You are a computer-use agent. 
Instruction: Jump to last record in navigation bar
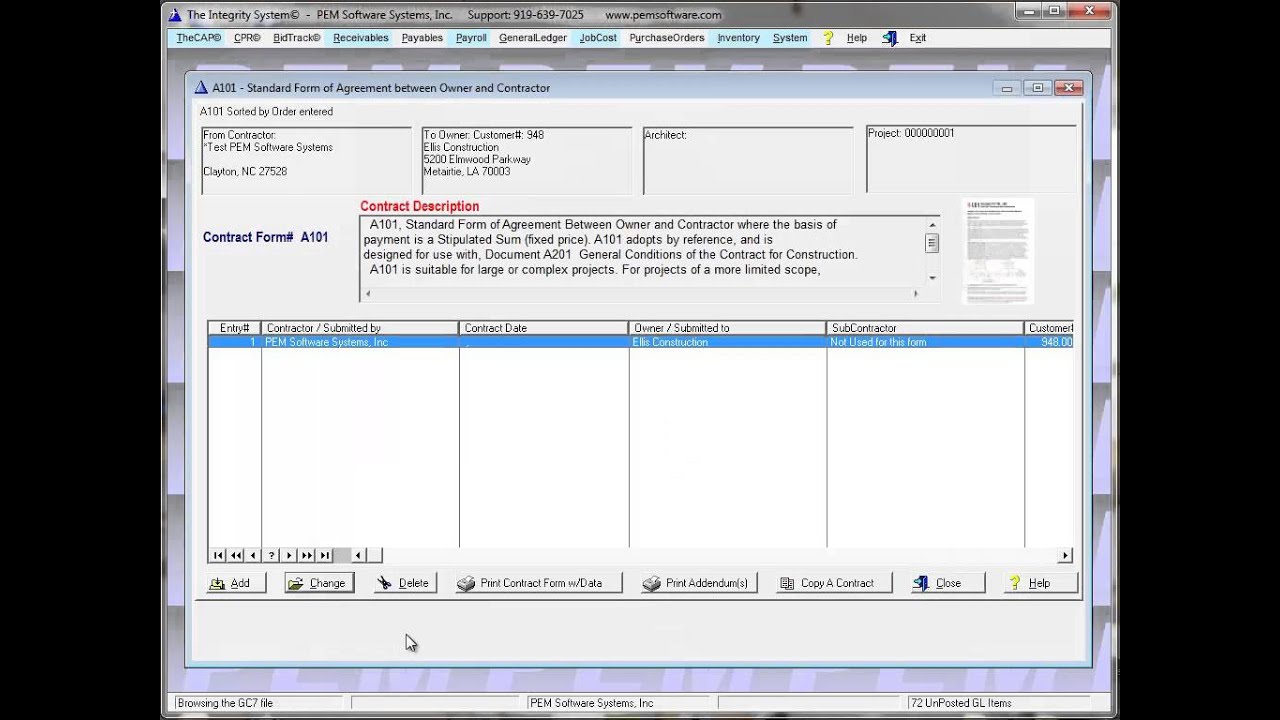coord(325,556)
